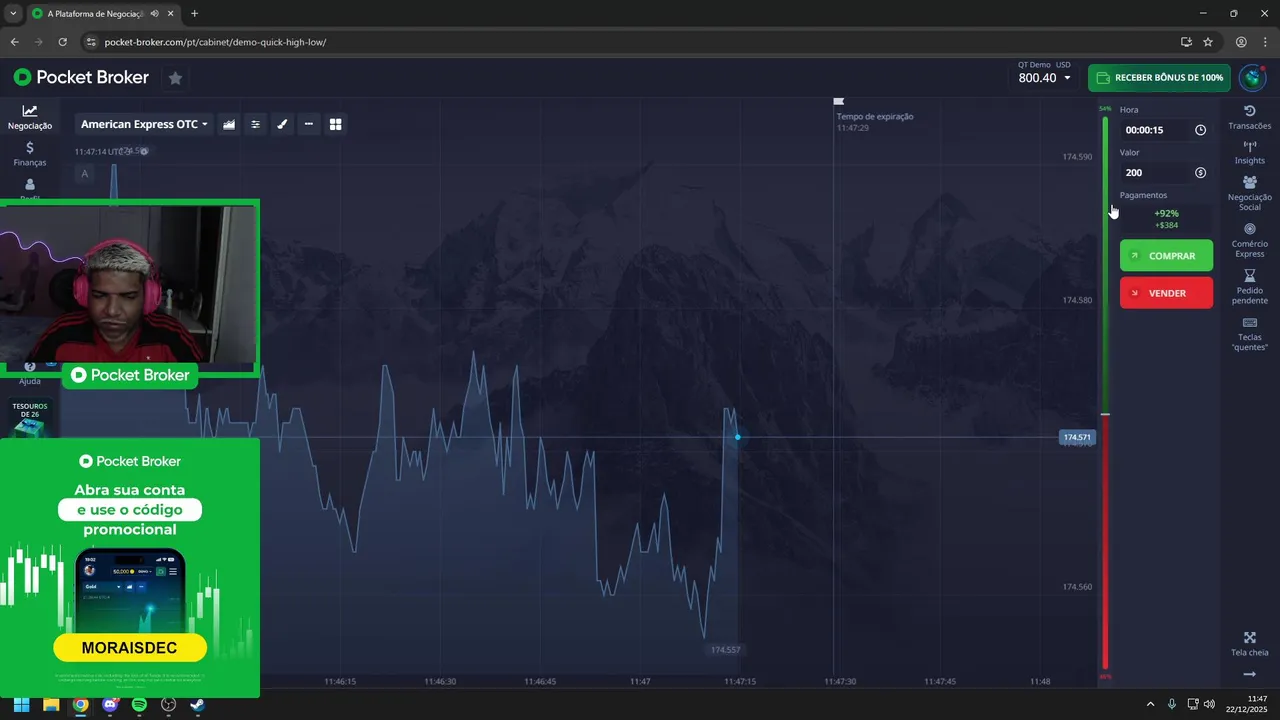Open browser tab search dropdown
Screen dimensions: 1280x720
click(x=13, y=14)
